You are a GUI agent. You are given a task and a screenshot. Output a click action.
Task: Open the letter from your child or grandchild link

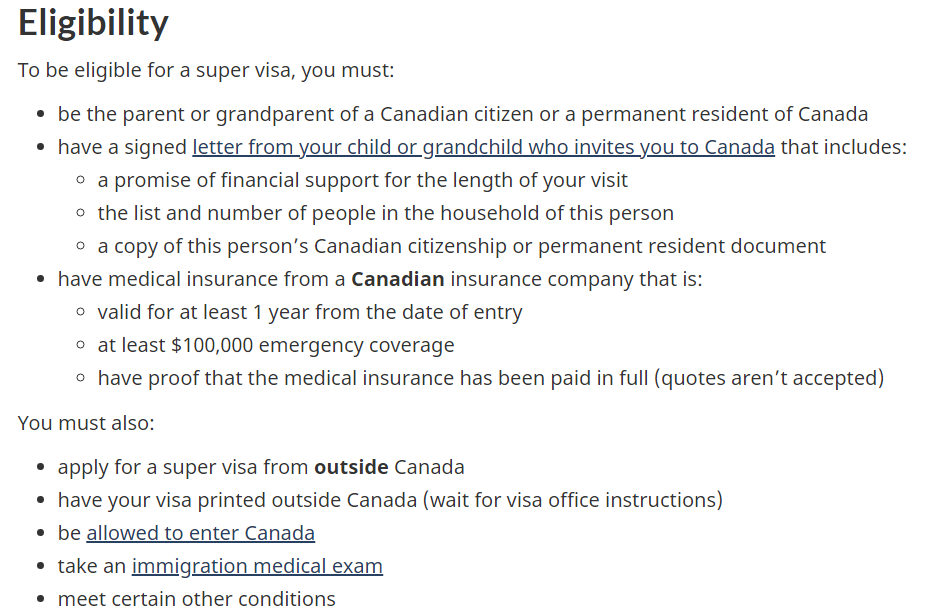coord(483,147)
